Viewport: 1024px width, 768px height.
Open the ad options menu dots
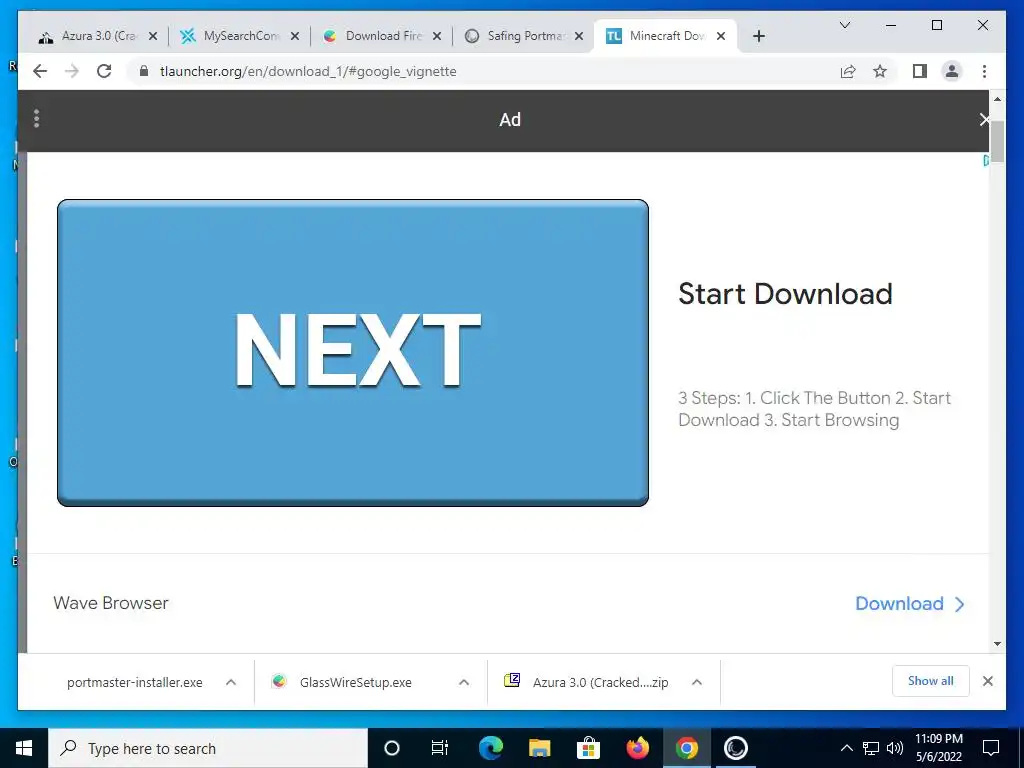[x=37, y=119]
